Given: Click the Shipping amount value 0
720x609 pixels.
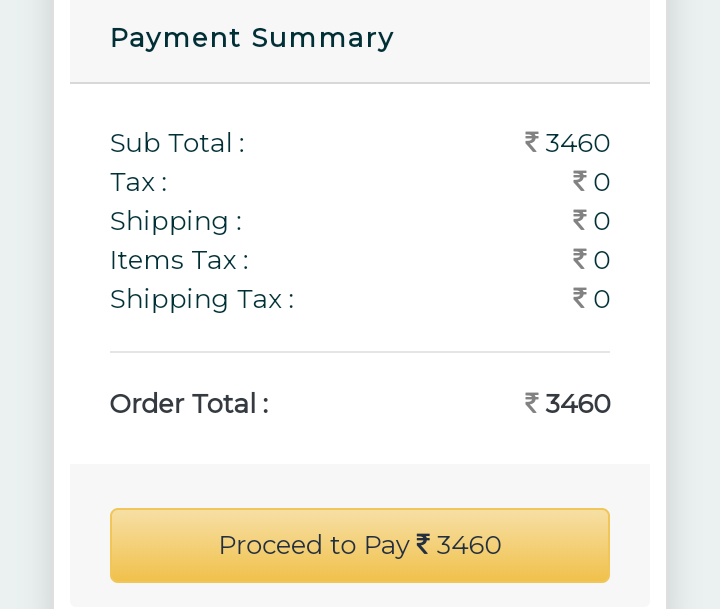Looking at the screenshot, I should 602,221.
